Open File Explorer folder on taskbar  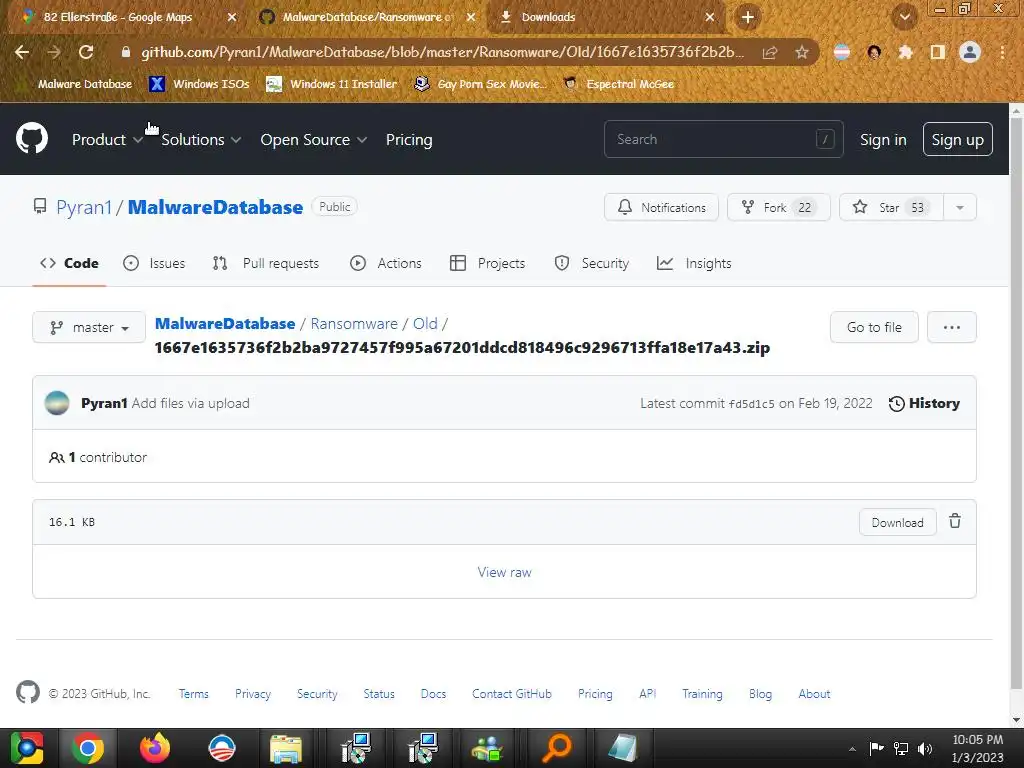(x=286, y=748)
